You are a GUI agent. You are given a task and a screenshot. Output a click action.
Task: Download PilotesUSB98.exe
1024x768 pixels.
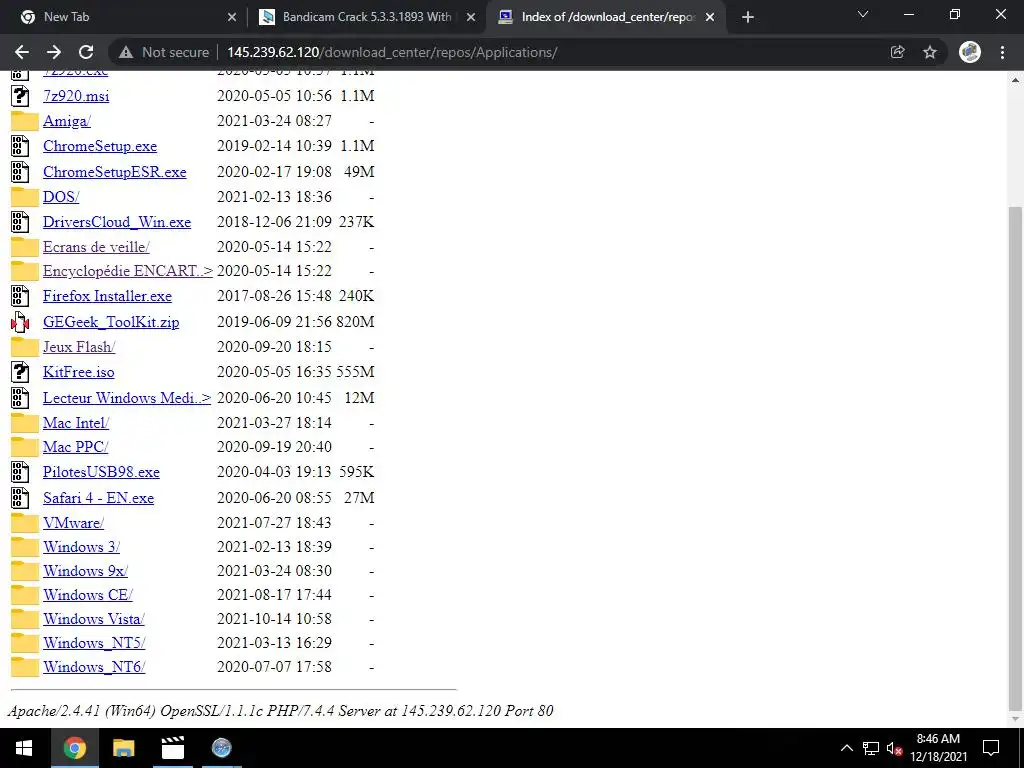tap(101, 472)
